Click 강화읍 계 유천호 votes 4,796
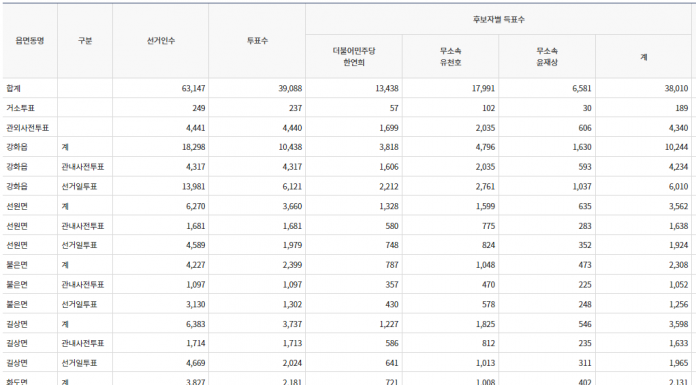Viewport: 696px width, 385px height. 485,147
